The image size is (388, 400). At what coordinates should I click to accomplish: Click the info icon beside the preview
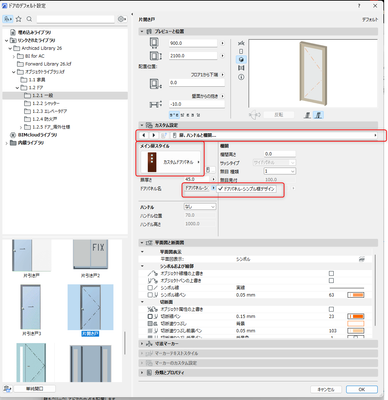click(x=241, y=77)
